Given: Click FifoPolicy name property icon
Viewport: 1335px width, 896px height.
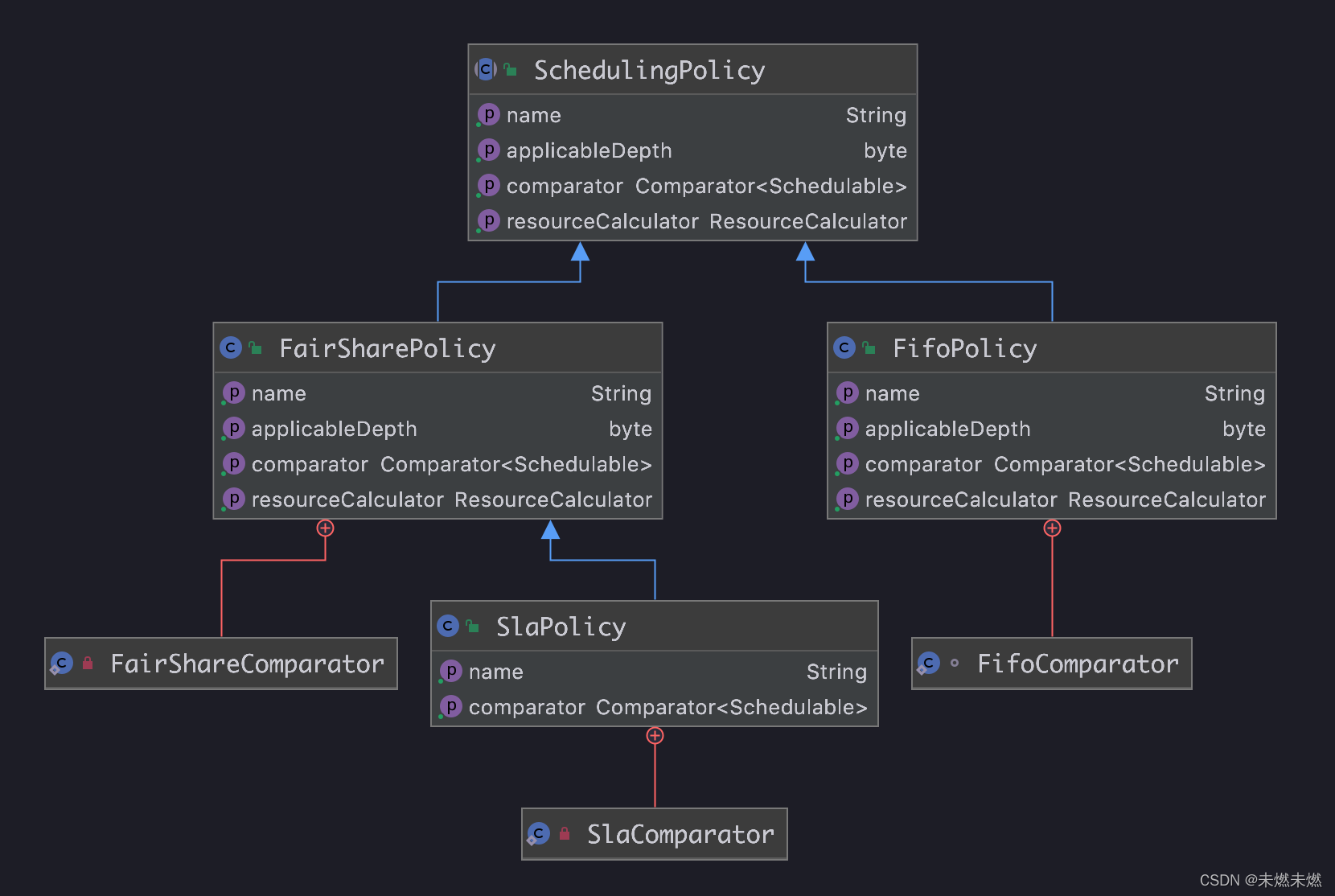Looking at the screenshot, I should point(847,393).
